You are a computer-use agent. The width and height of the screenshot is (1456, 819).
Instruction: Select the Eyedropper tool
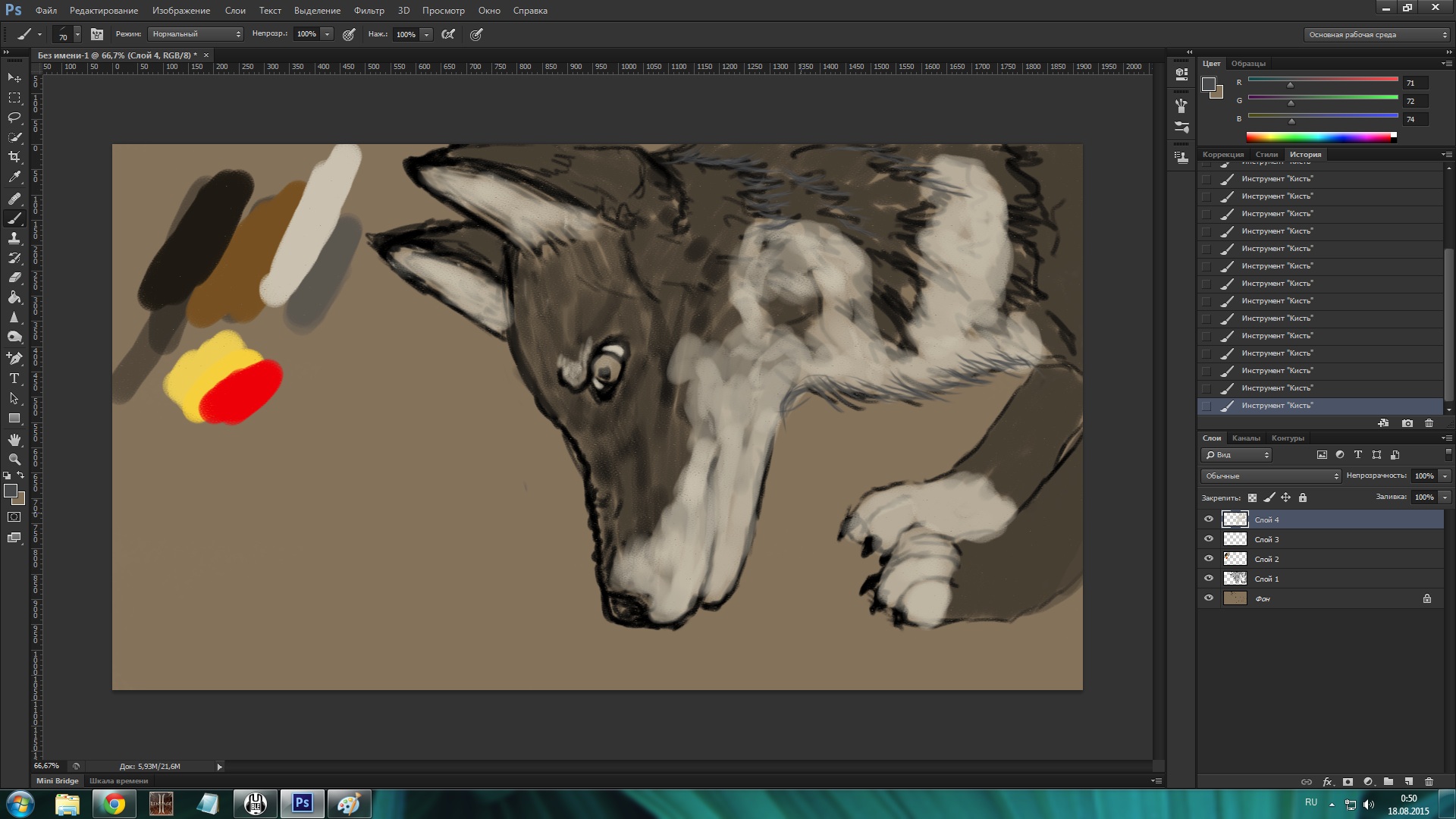[x=14, y=177]
